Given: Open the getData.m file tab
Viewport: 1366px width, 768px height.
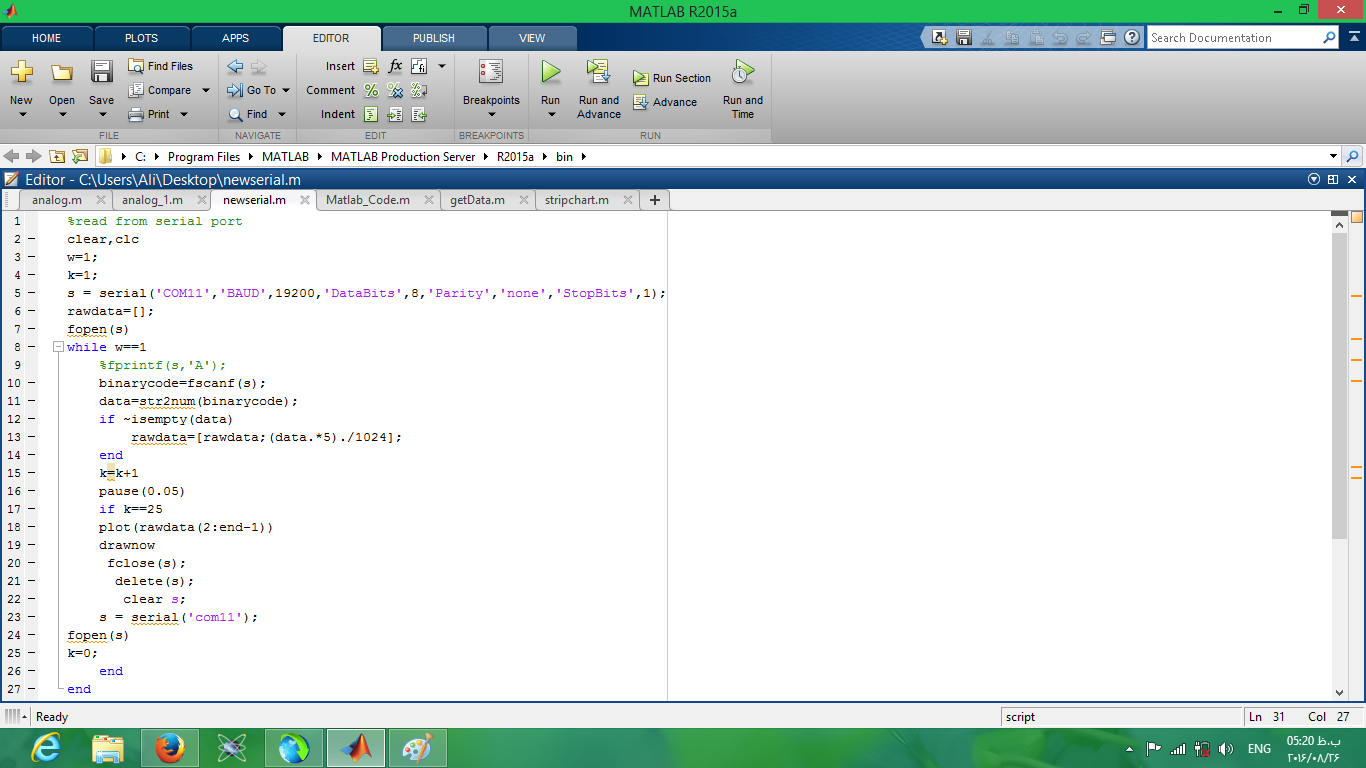Looking at the screenshot, I should tap(477, 200).
